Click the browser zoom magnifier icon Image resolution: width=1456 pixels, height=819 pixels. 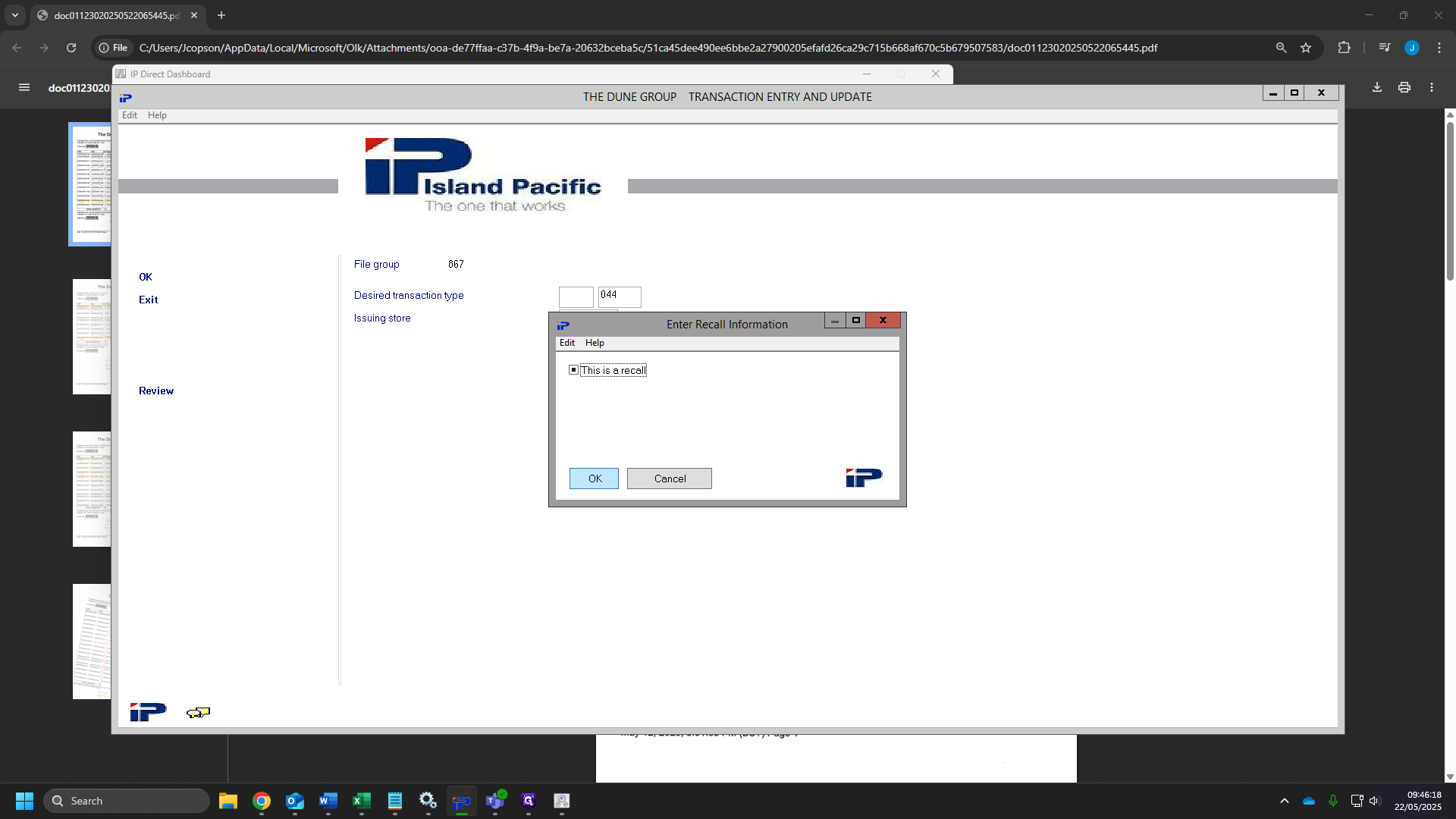coord(1282,48)
